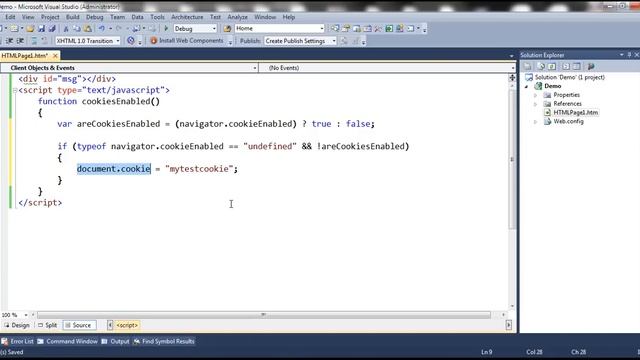Click Install Web Components button

(x=187, y=41)
